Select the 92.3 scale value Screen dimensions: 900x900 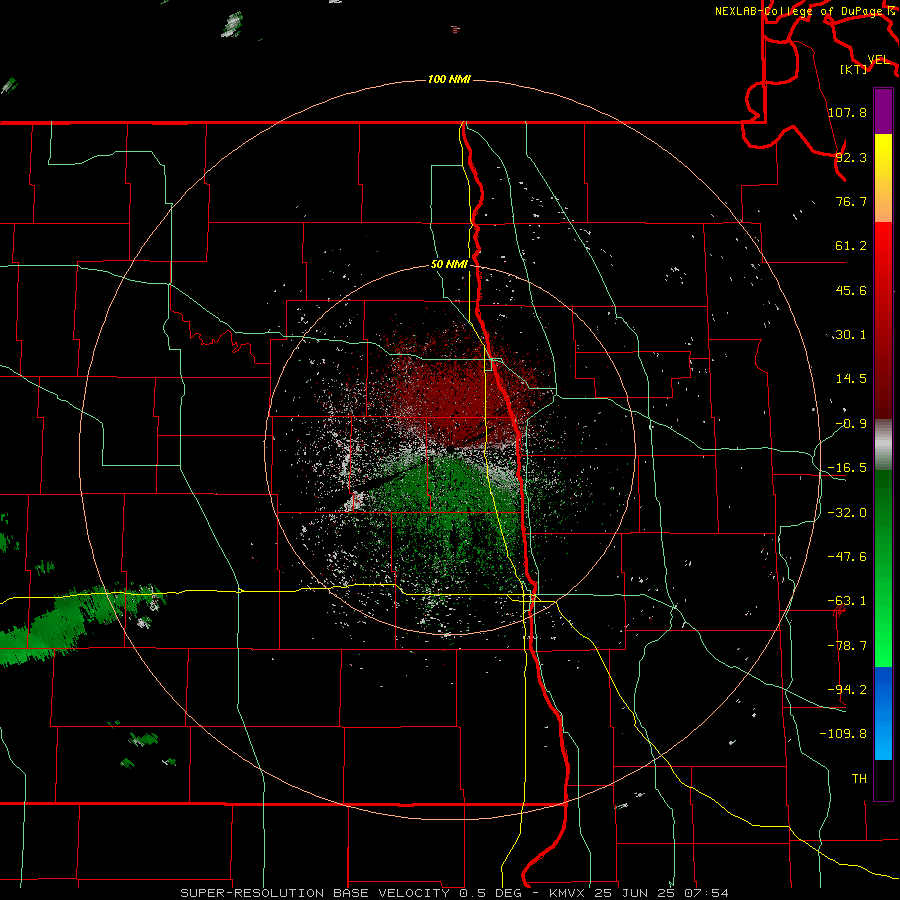click(x=851, y=157)
